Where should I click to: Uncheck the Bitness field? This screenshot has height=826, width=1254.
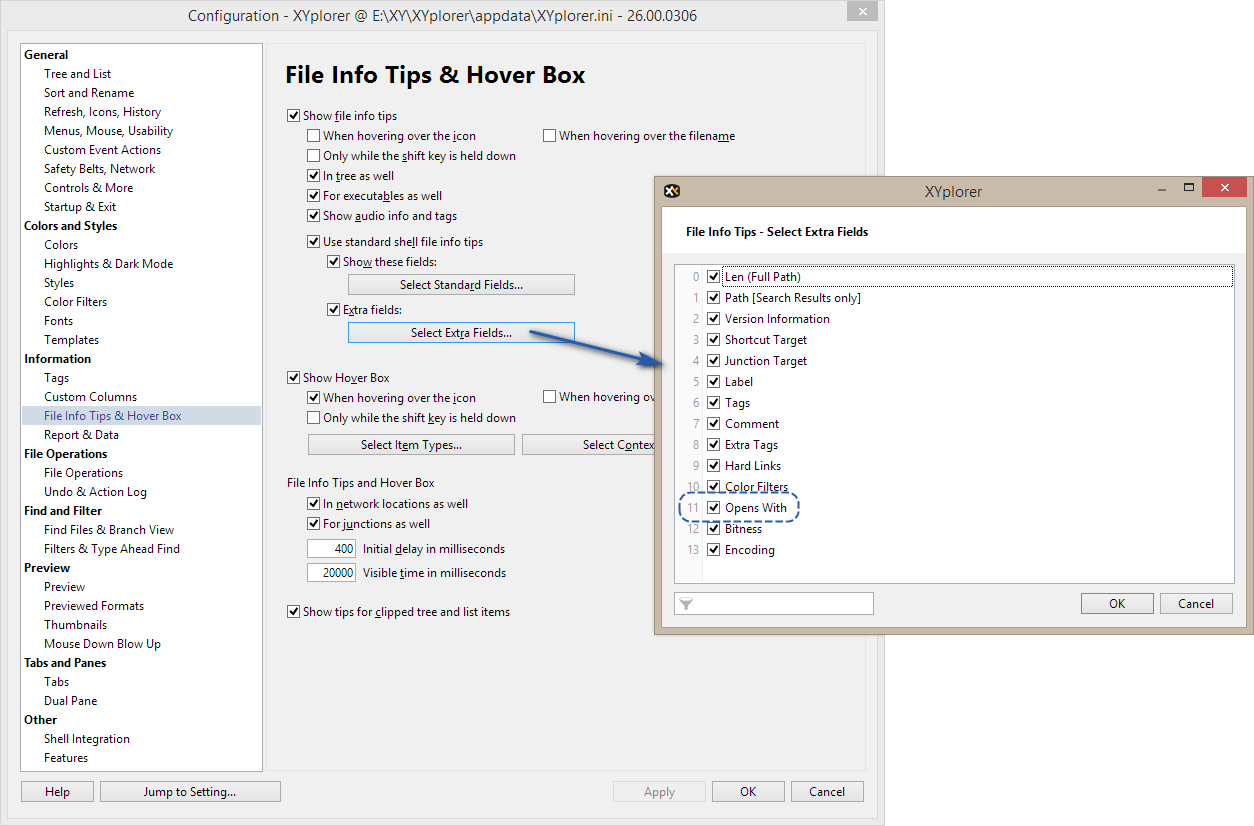pyautogui.click(x=713, y=529)
